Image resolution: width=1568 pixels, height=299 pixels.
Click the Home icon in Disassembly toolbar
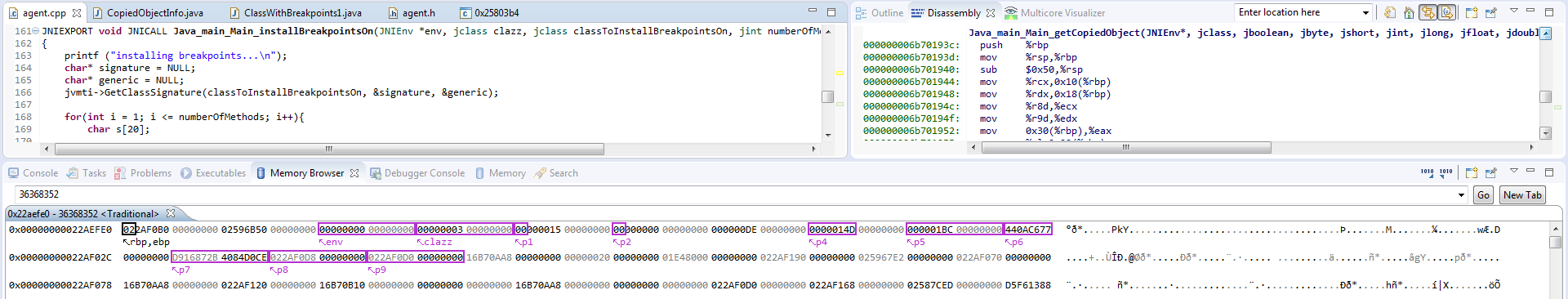coord(1409,12)
